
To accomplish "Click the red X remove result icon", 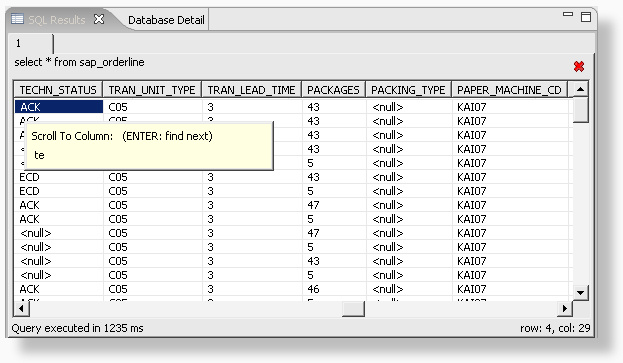I will (579, 66).
